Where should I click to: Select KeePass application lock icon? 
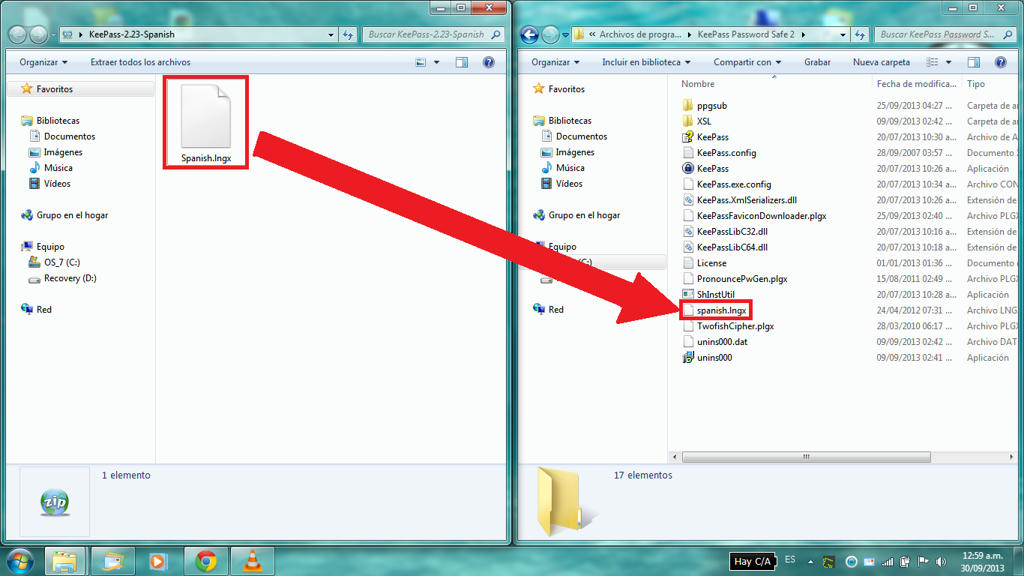pyautogui.click(x=688, y=168)
